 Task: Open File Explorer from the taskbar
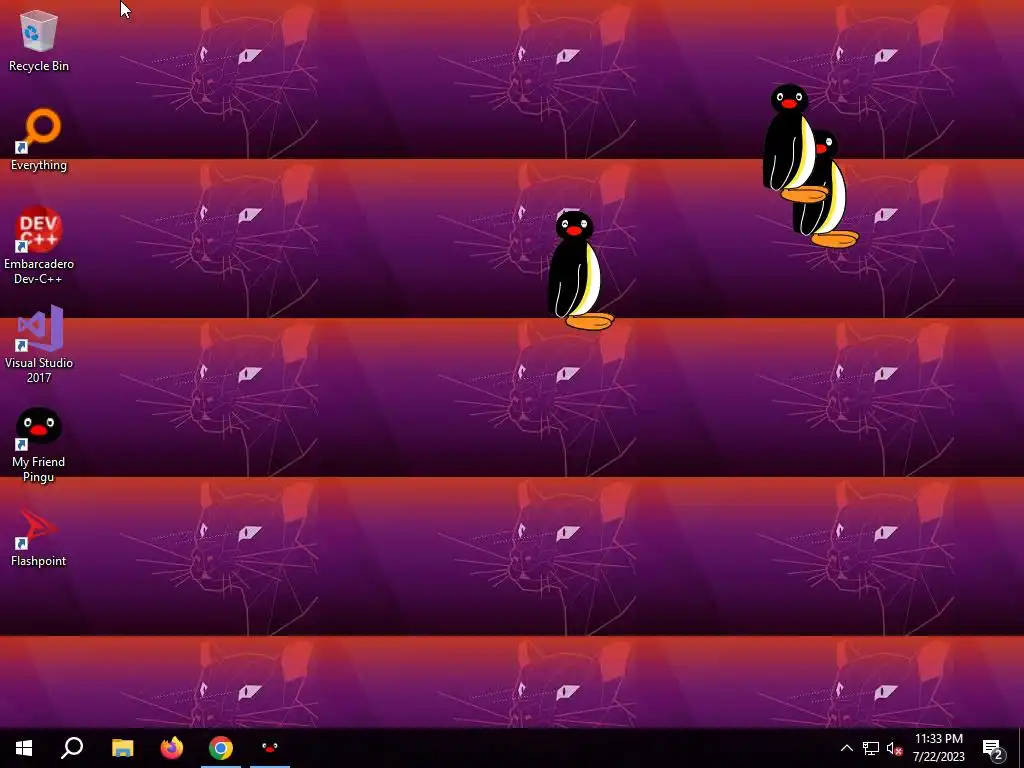122,748
